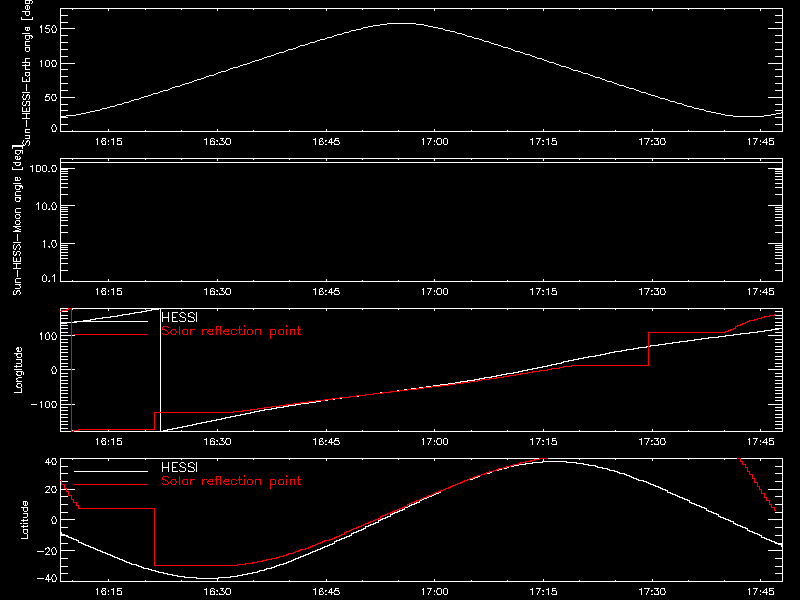Select the 20 tick on Latitude axis
800x600 pixels.
(51, 490)
